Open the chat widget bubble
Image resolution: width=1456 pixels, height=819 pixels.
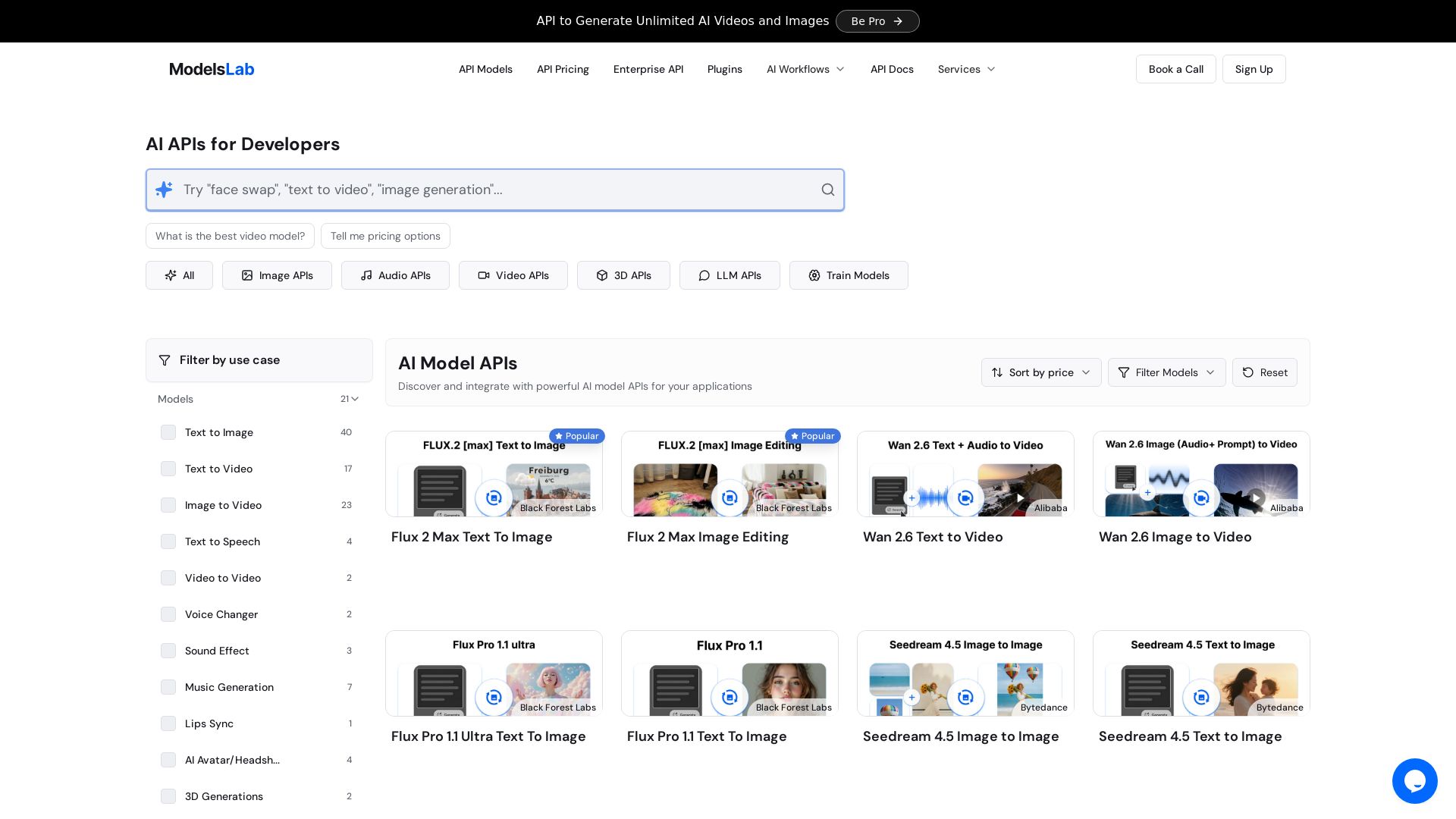pyautogui.click(x=1414, y=780)
